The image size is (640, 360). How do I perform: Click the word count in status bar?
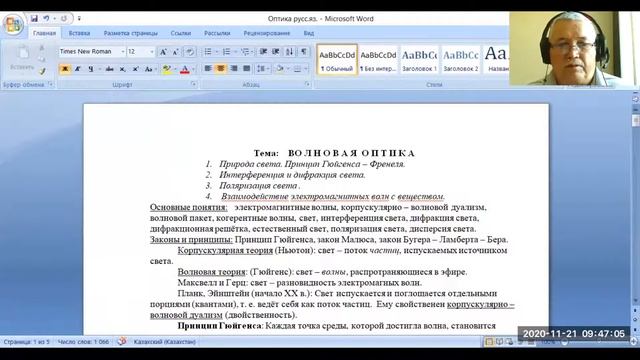click(x=83, y=342)
